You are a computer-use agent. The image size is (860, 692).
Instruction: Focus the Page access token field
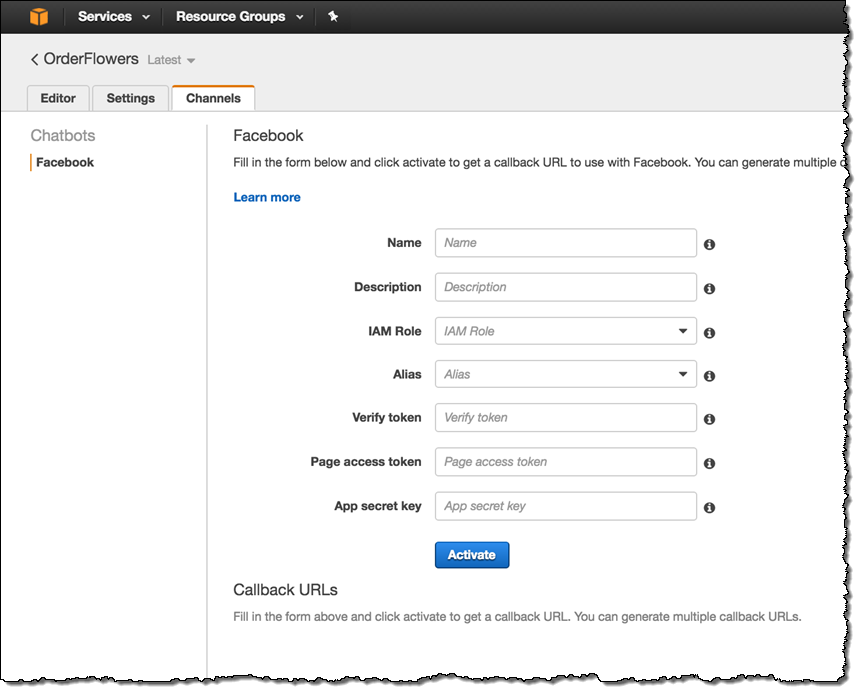click(565, 462)
